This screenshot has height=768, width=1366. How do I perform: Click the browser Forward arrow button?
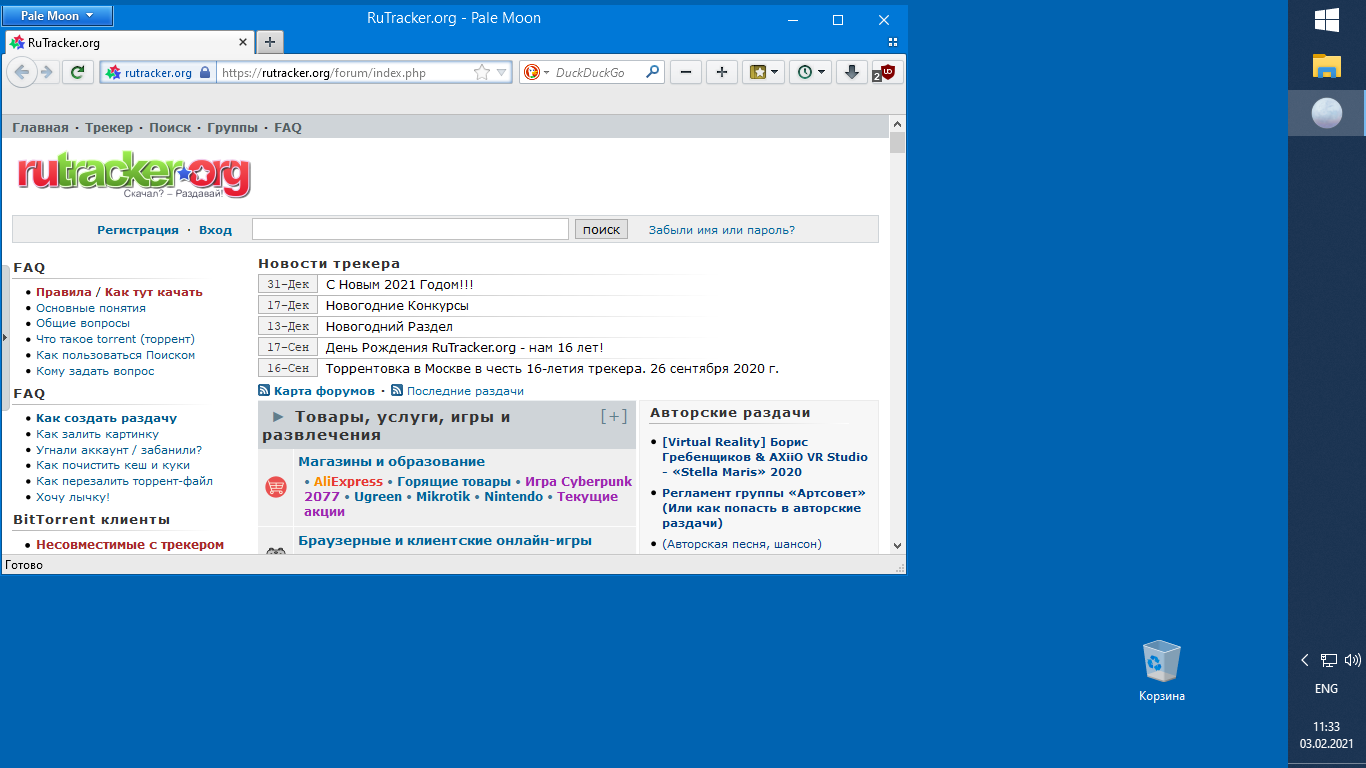click(46, 72)
